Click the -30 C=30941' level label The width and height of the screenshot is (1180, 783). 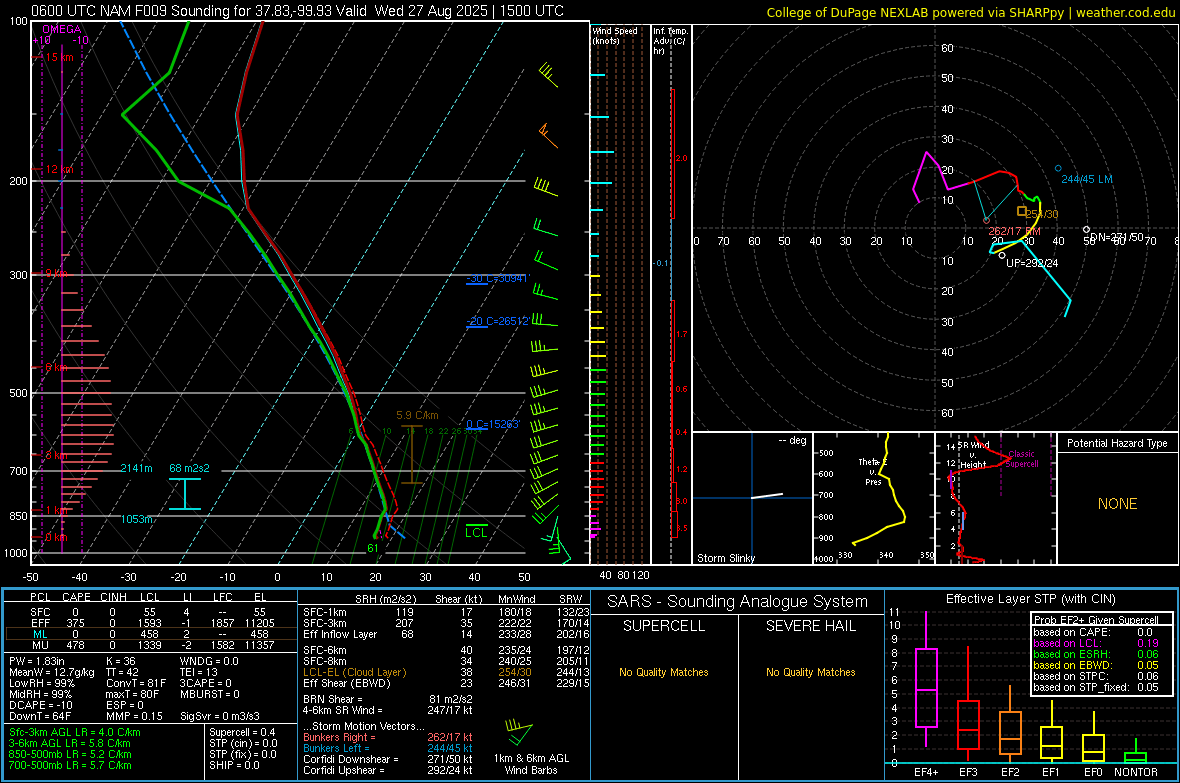pos(498,279)
